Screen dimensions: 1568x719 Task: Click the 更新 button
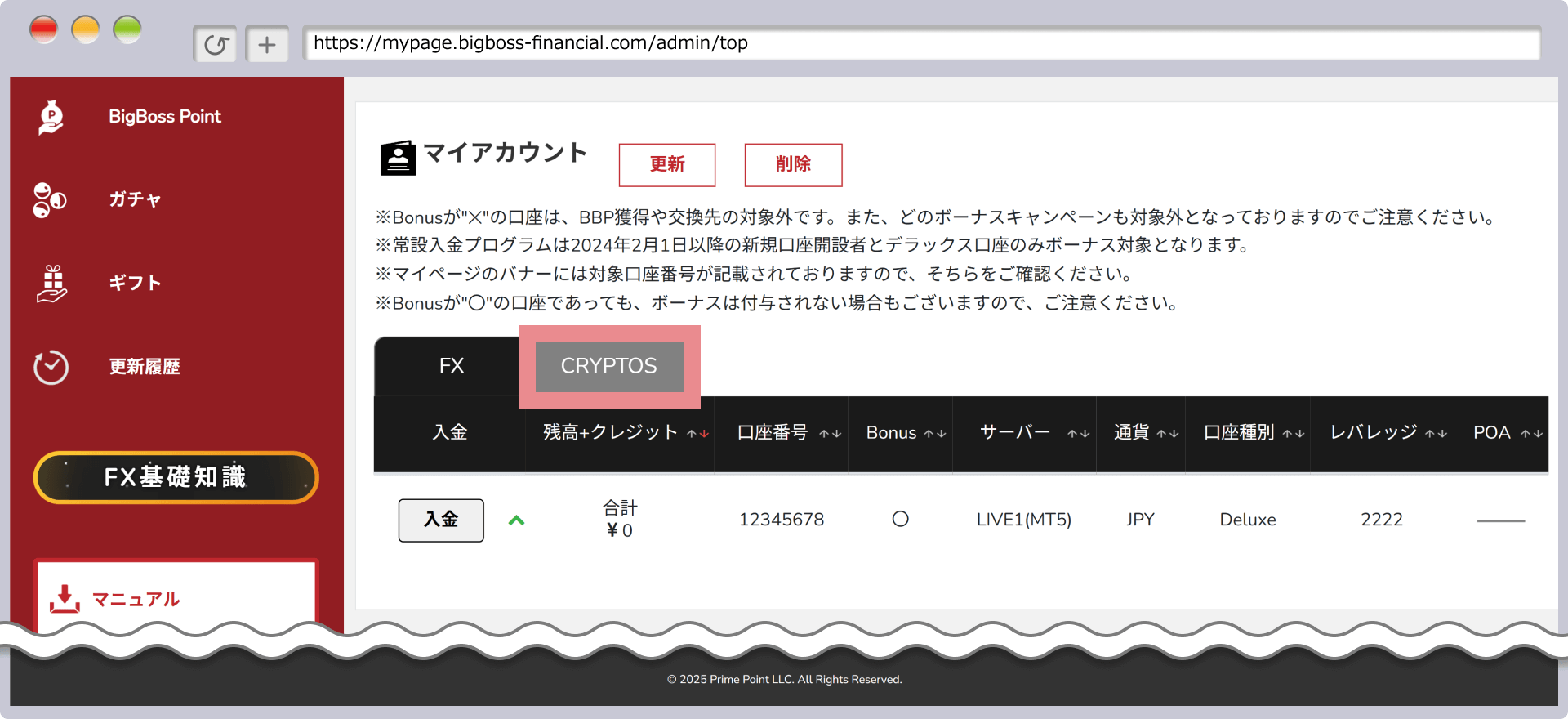pyautogui.click(x=666, y=165)
